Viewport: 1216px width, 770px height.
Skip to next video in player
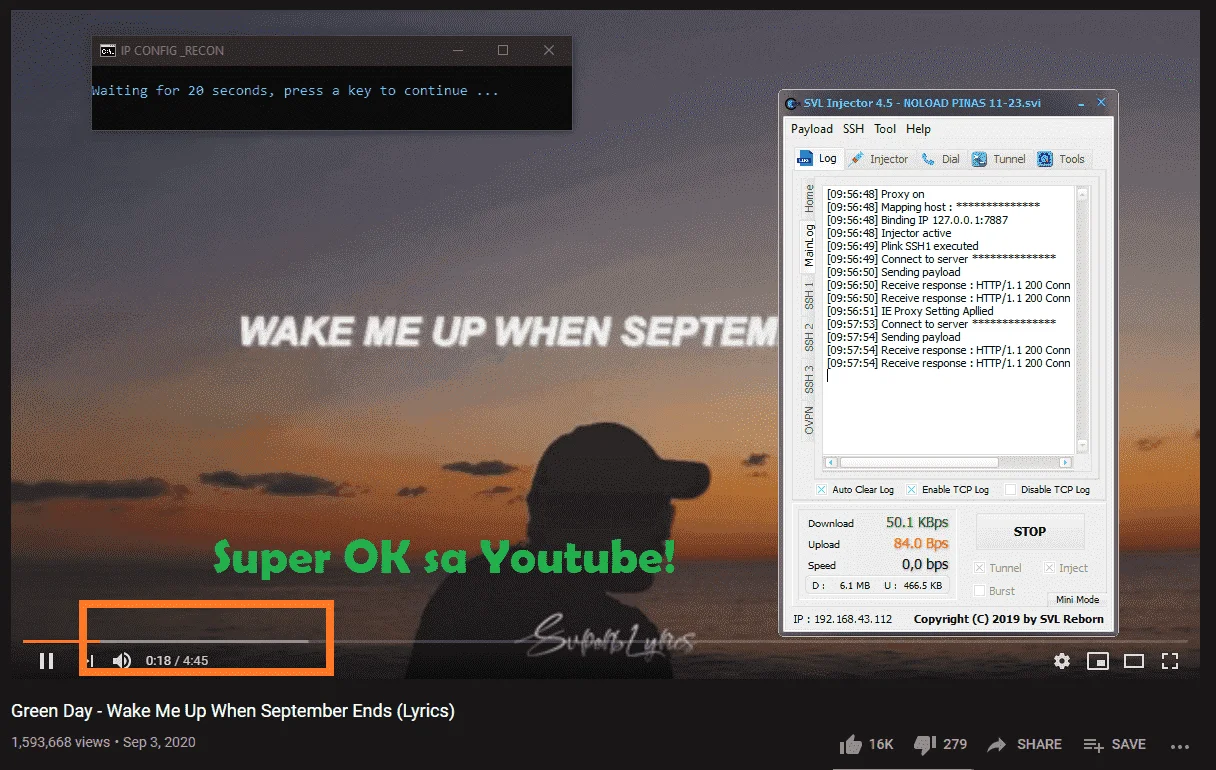(88, 661)
